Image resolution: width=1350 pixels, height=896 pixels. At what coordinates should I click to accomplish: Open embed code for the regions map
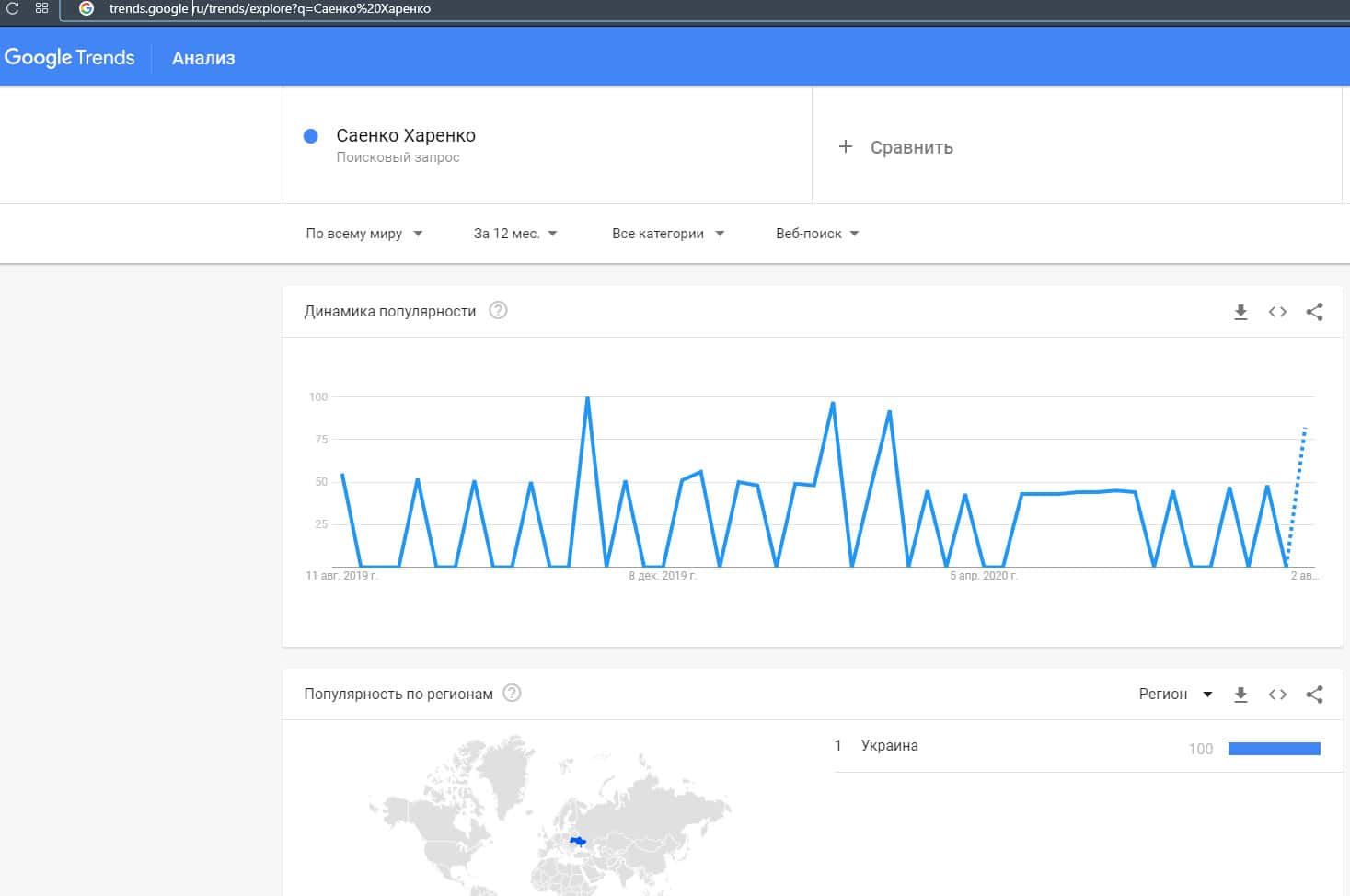(x=1277, y=695)
